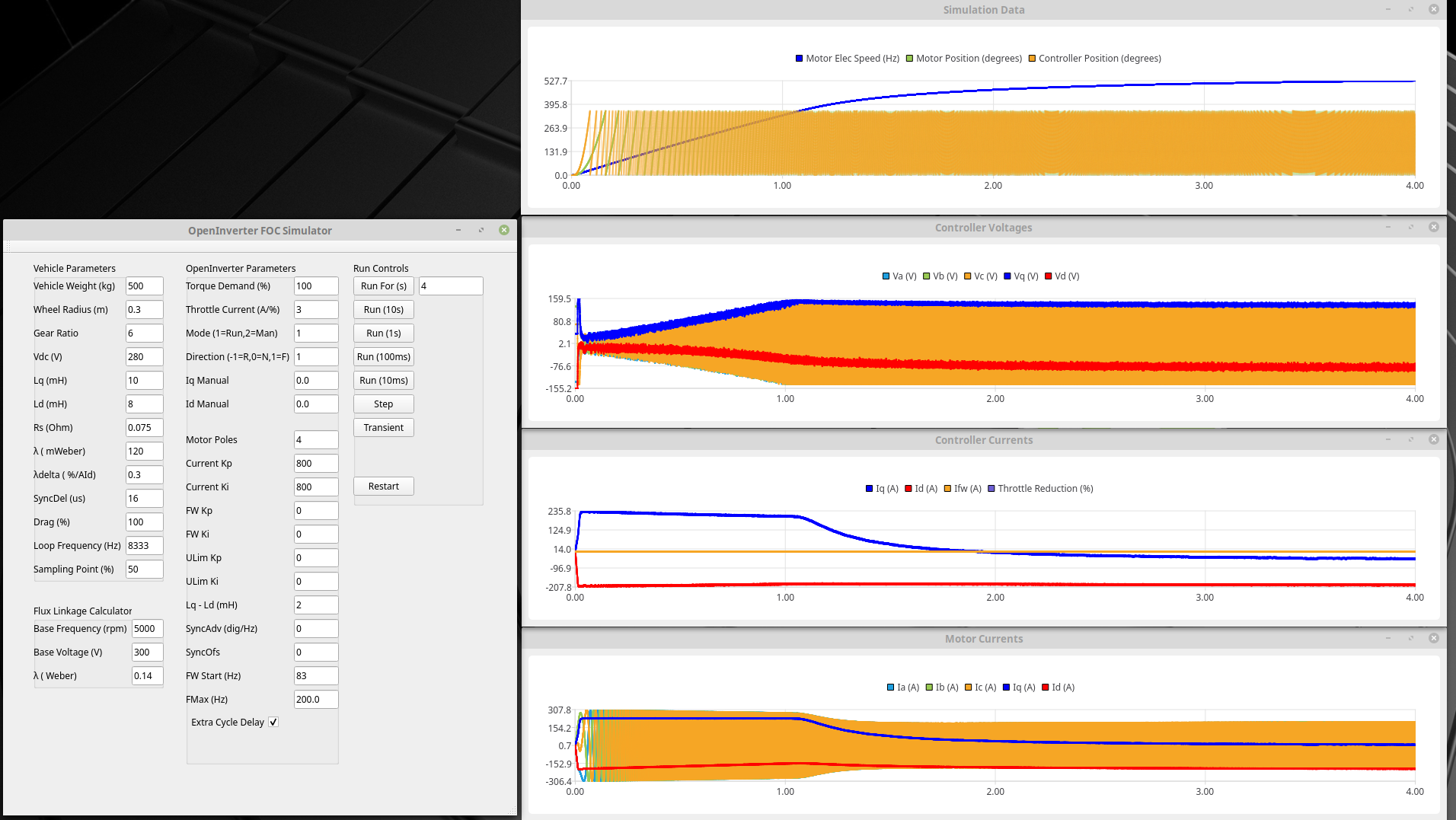Click the Motor Elec Speed legend marker
Image resolution: width=1456 pixels, height=820 pixels.
pyautogui.click(x=799, y=59)
